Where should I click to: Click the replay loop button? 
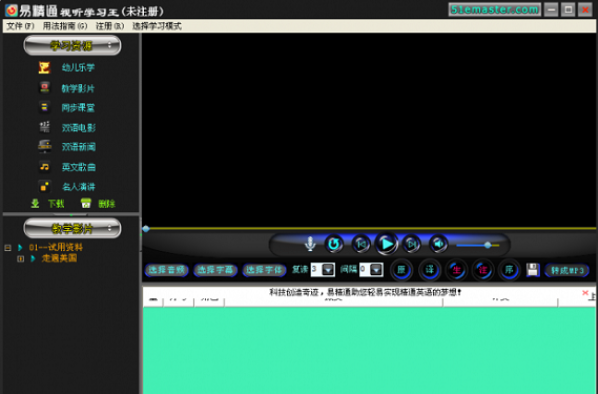334,244
